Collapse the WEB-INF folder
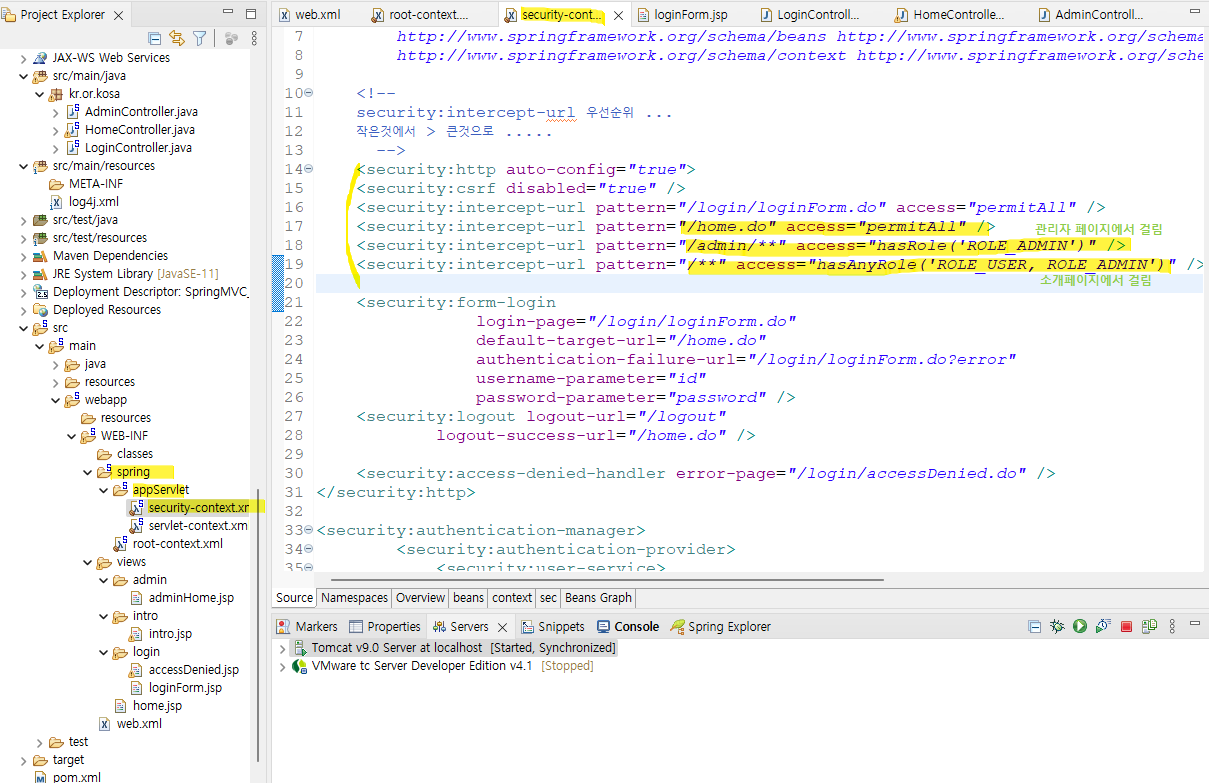This screenshot has height=783, width=1209. coord(72,435)
